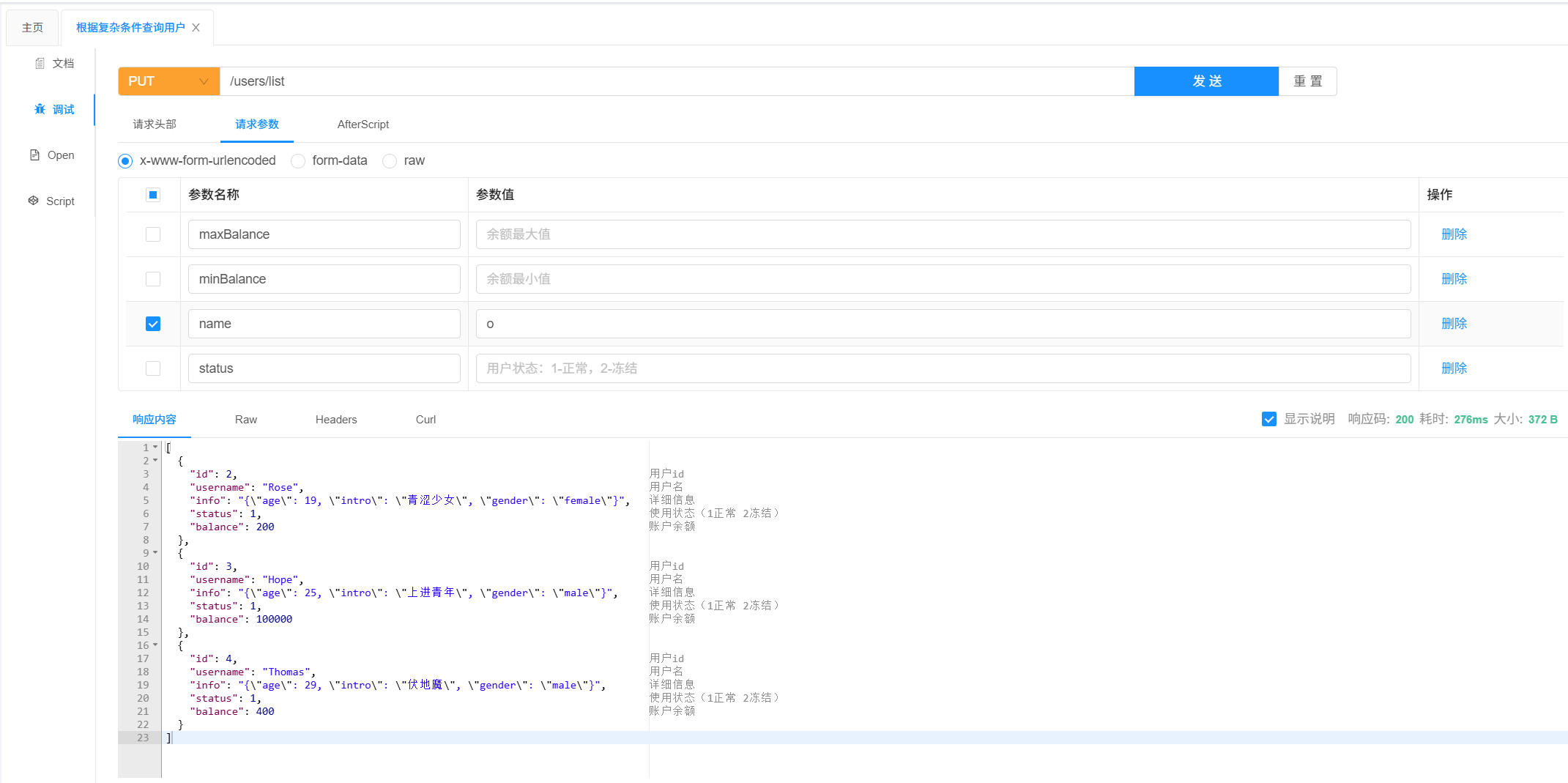The width and height of the screenshot is (1568, 783).
Task: Click the Open file icon in sidebar
Action: (x=34, y=155)
